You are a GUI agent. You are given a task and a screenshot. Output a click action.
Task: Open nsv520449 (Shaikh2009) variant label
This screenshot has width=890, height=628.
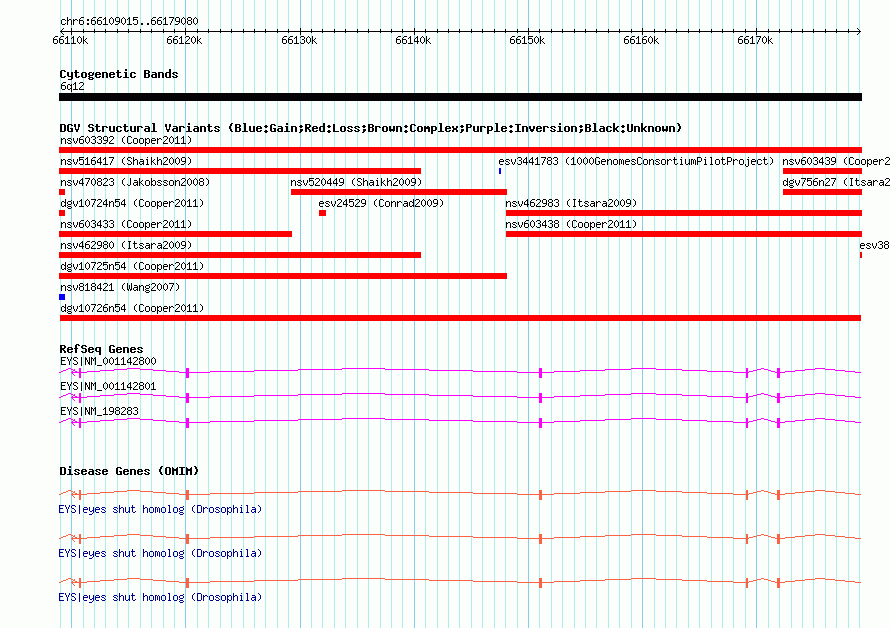tap(356, 182)
